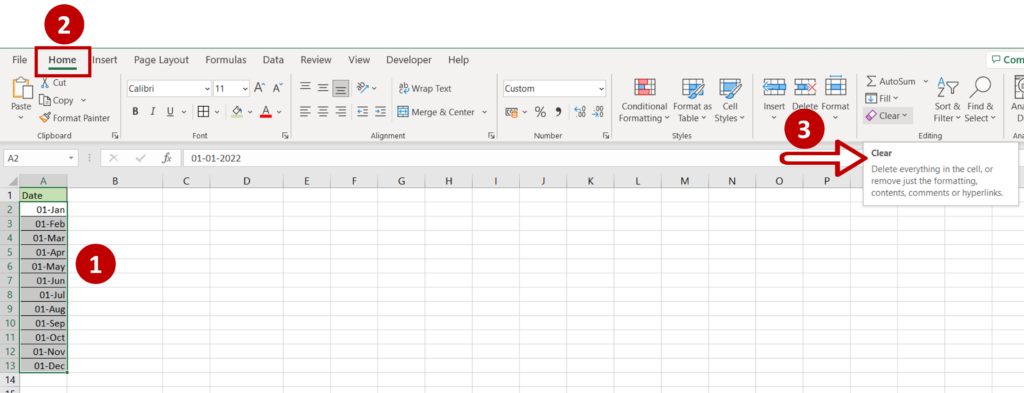Click the Cut scissors icon
The image size is (1024, 393).
[45, 83]
